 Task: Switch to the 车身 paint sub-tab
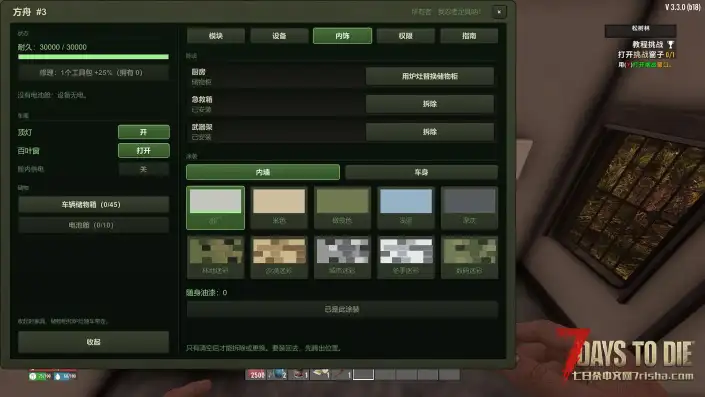(421, 172)
